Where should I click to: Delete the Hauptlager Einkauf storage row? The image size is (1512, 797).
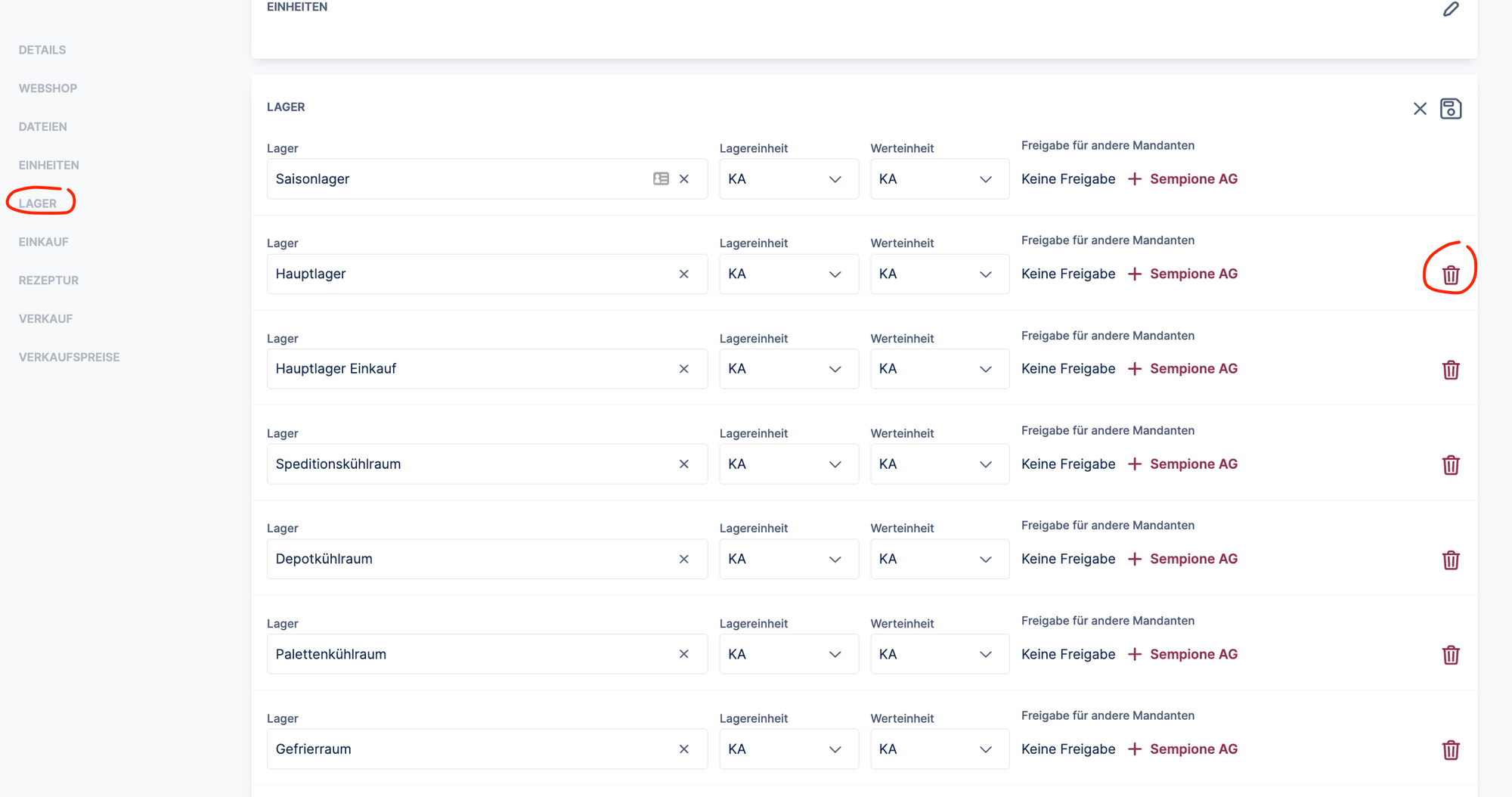pyautogui.click(x=1450, y=370)
